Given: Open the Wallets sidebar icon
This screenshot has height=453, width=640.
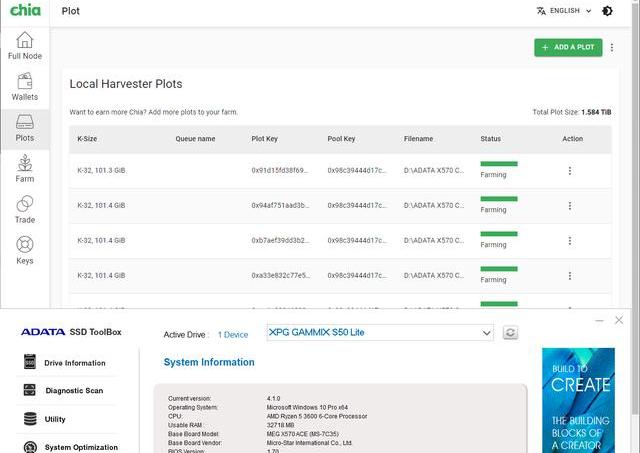Looking at the screenshot, I should [24, 87].
